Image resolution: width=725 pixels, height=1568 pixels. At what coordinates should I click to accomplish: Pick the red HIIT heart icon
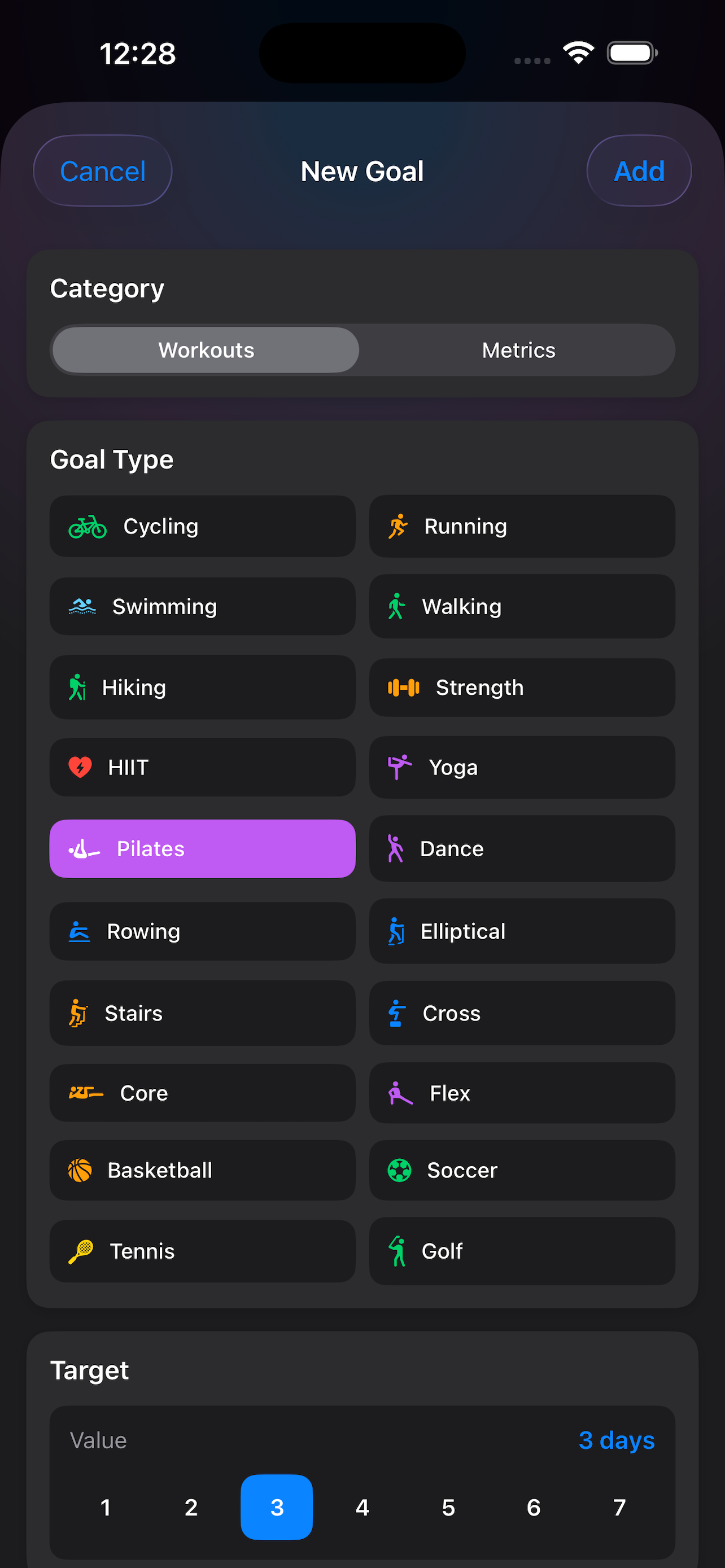click(x=80, y=767)
